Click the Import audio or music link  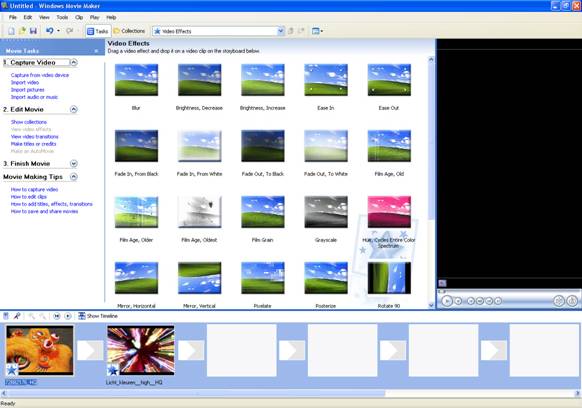[x=34, y=97]
